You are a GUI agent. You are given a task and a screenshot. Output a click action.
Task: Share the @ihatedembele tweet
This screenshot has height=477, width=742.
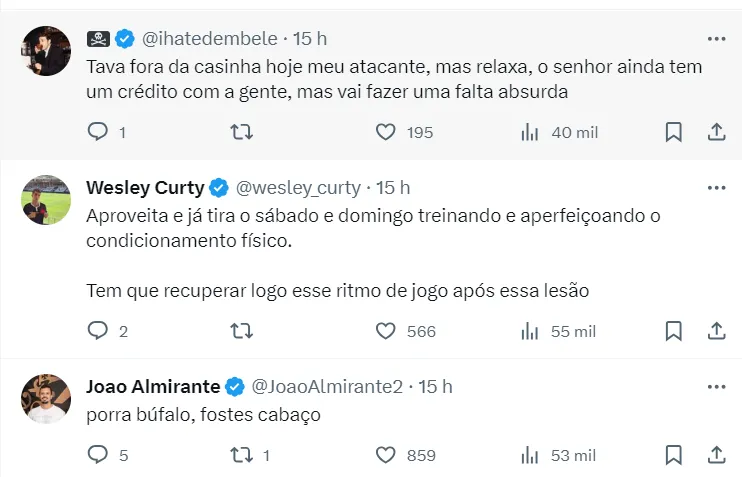(716, 132)
